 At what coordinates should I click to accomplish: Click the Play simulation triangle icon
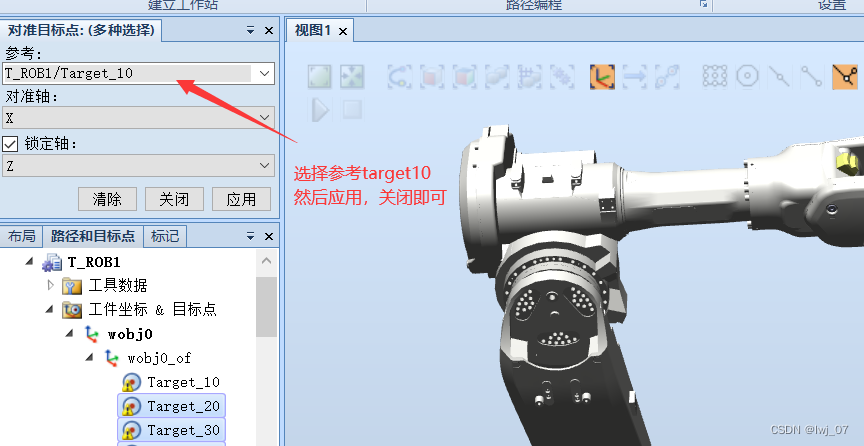coord(320,109)
